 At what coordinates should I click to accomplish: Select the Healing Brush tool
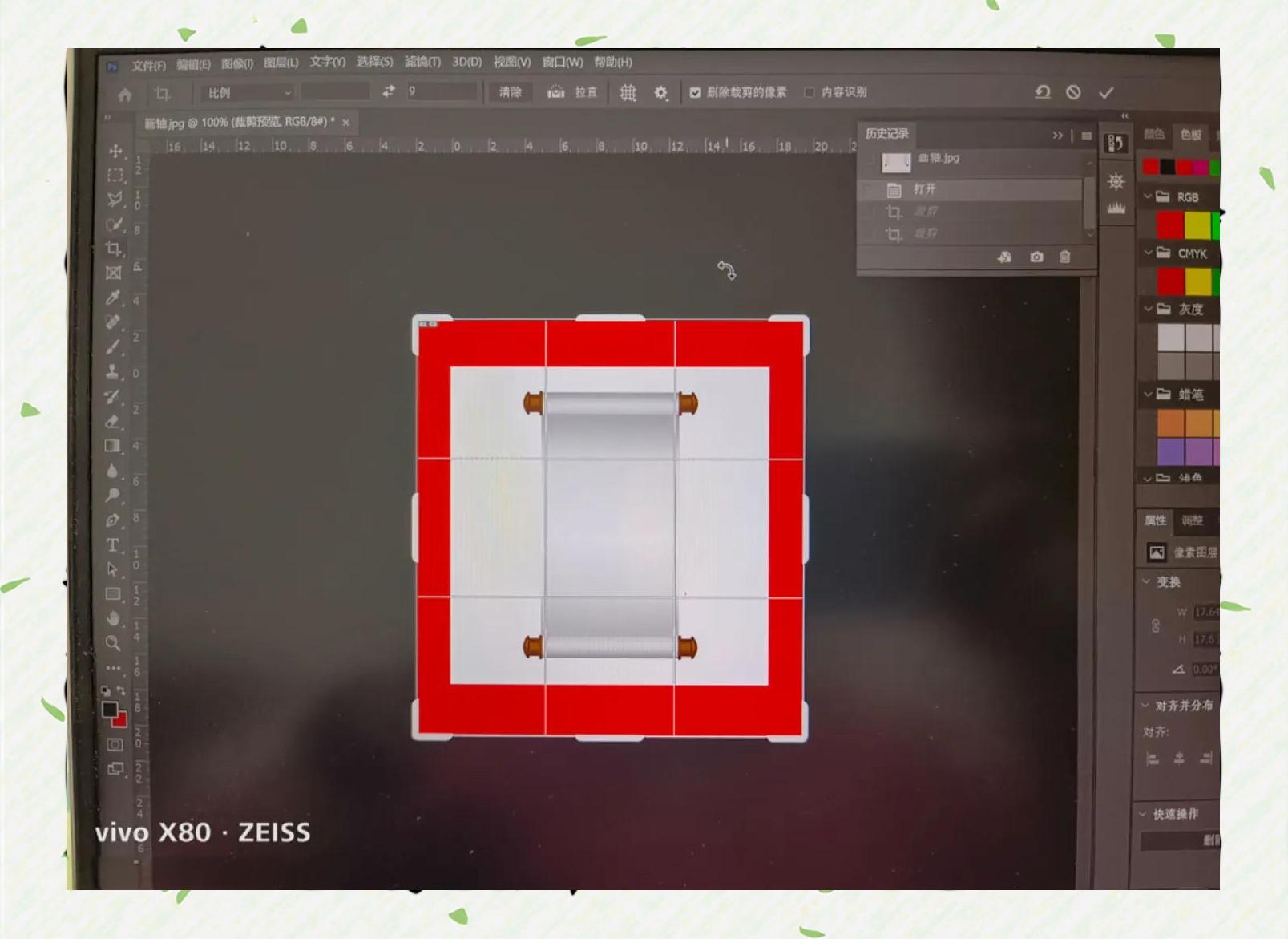click(113, 322)
